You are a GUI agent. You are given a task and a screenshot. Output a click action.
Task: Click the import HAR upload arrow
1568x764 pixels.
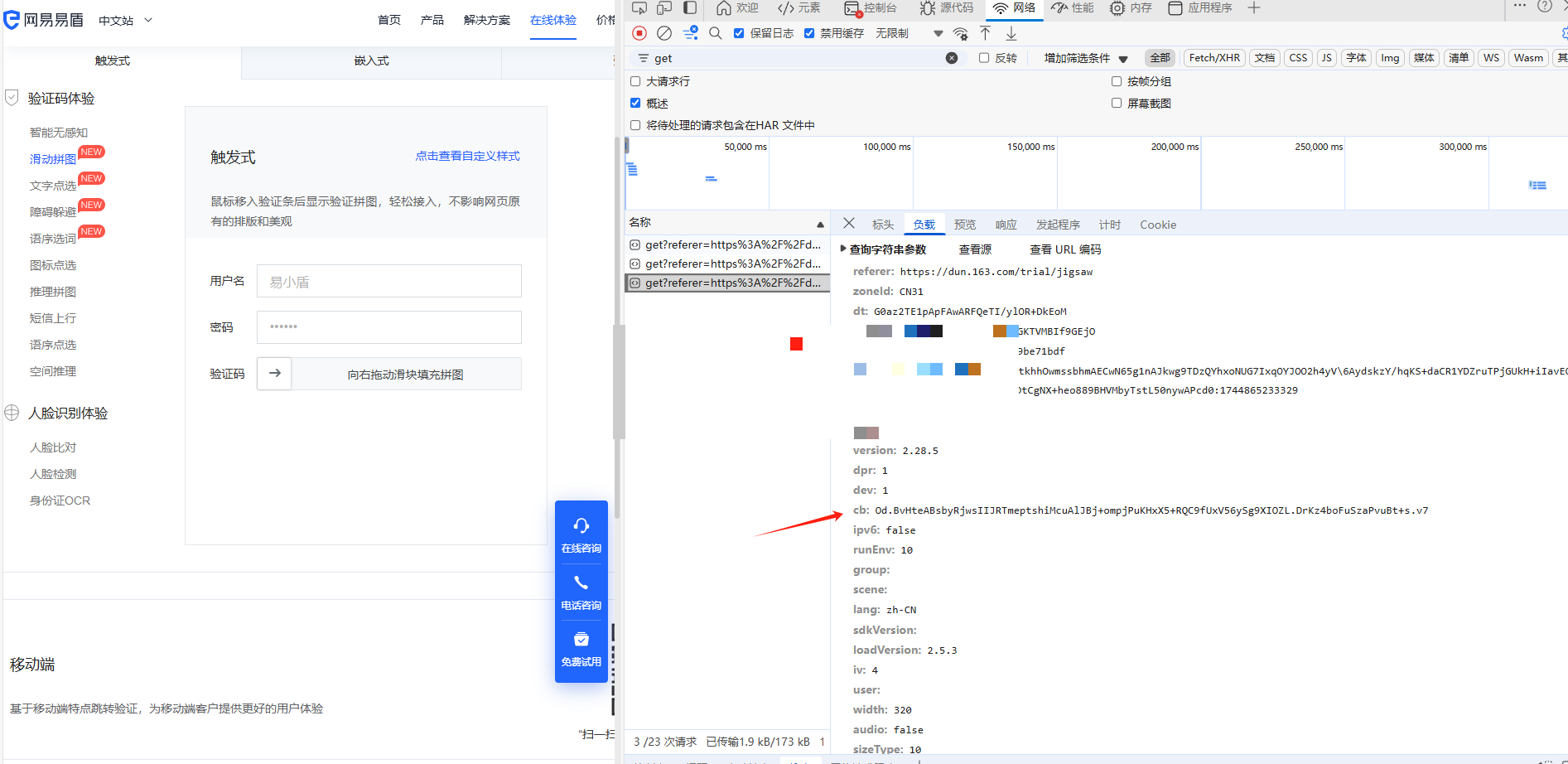[x=985, y=33]
